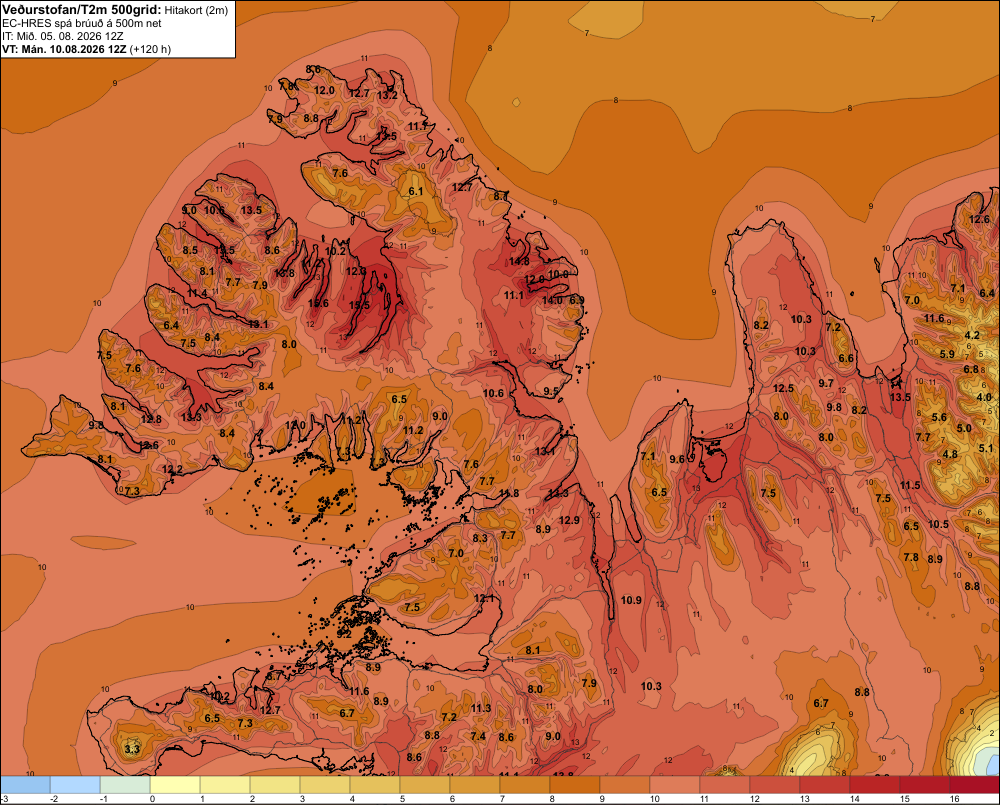Screen dimensions: 1000x805
Task: Click the 'EC-HRES spá brúuð á 500m net' text
Action: [82, 23]
